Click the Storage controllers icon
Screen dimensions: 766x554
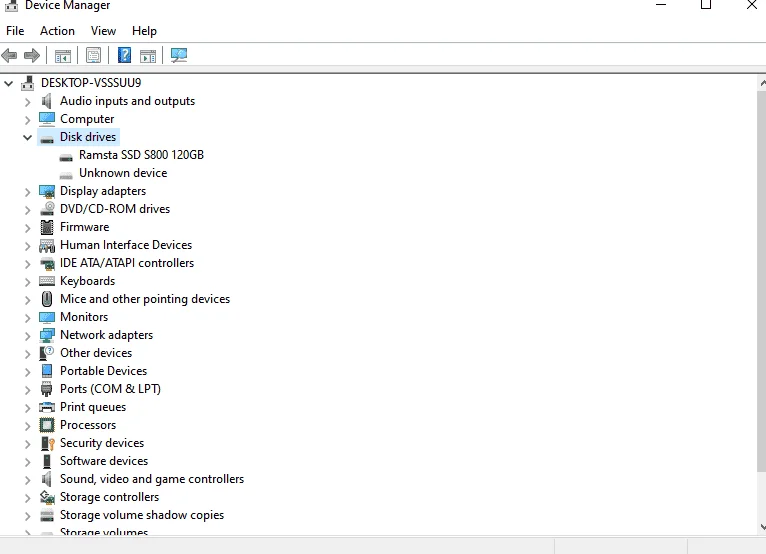(47, 497)
